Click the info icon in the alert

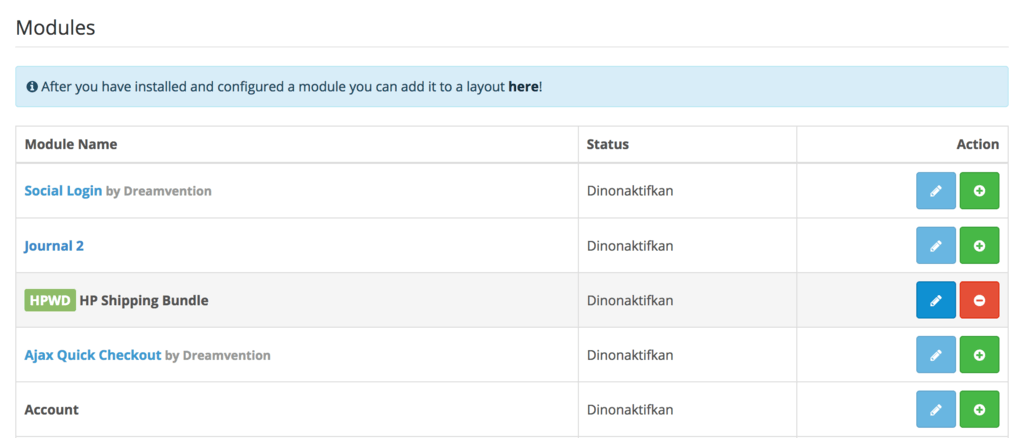tap(32, 87)
